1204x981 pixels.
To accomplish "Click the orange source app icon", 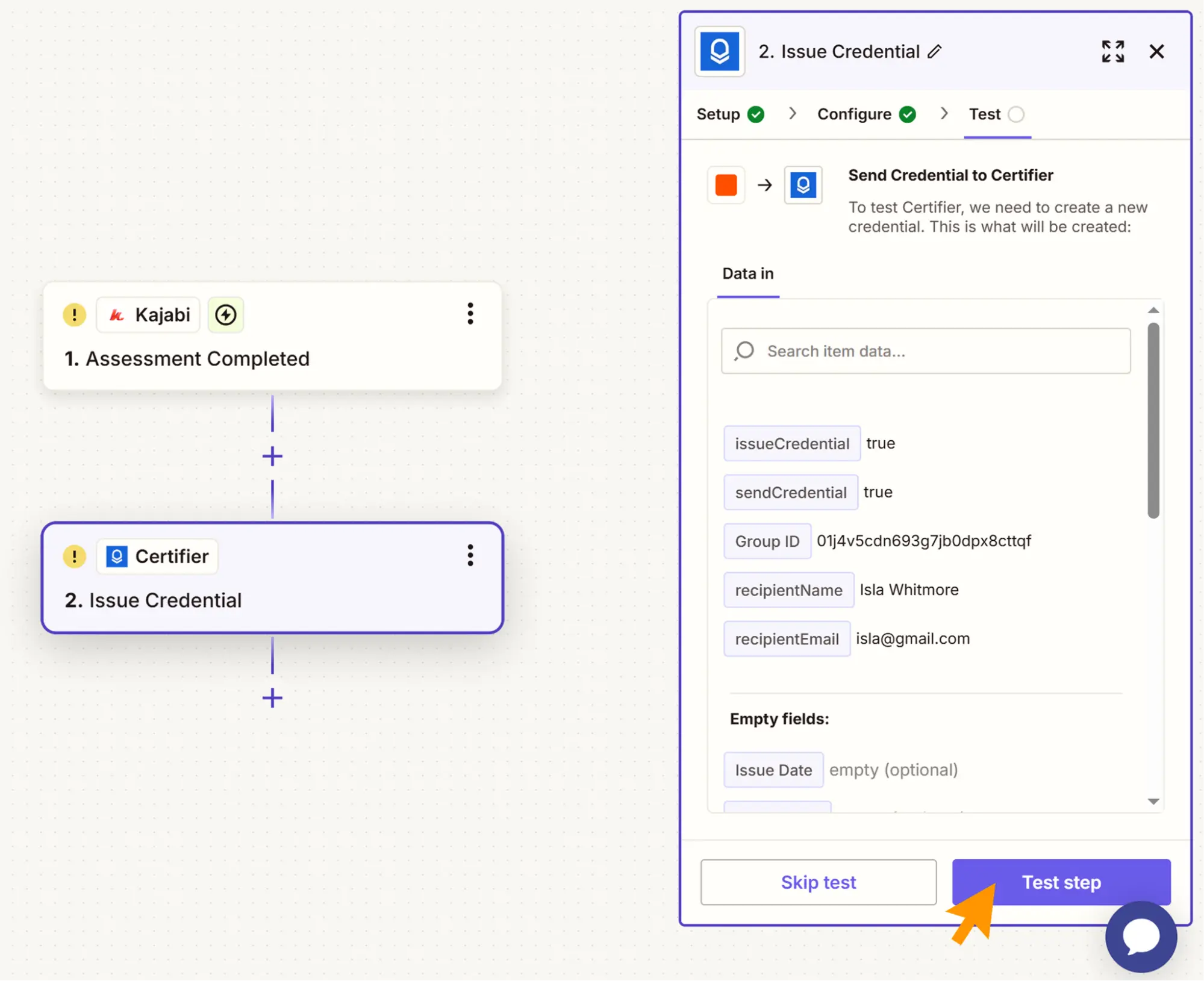I will (726, 185).
